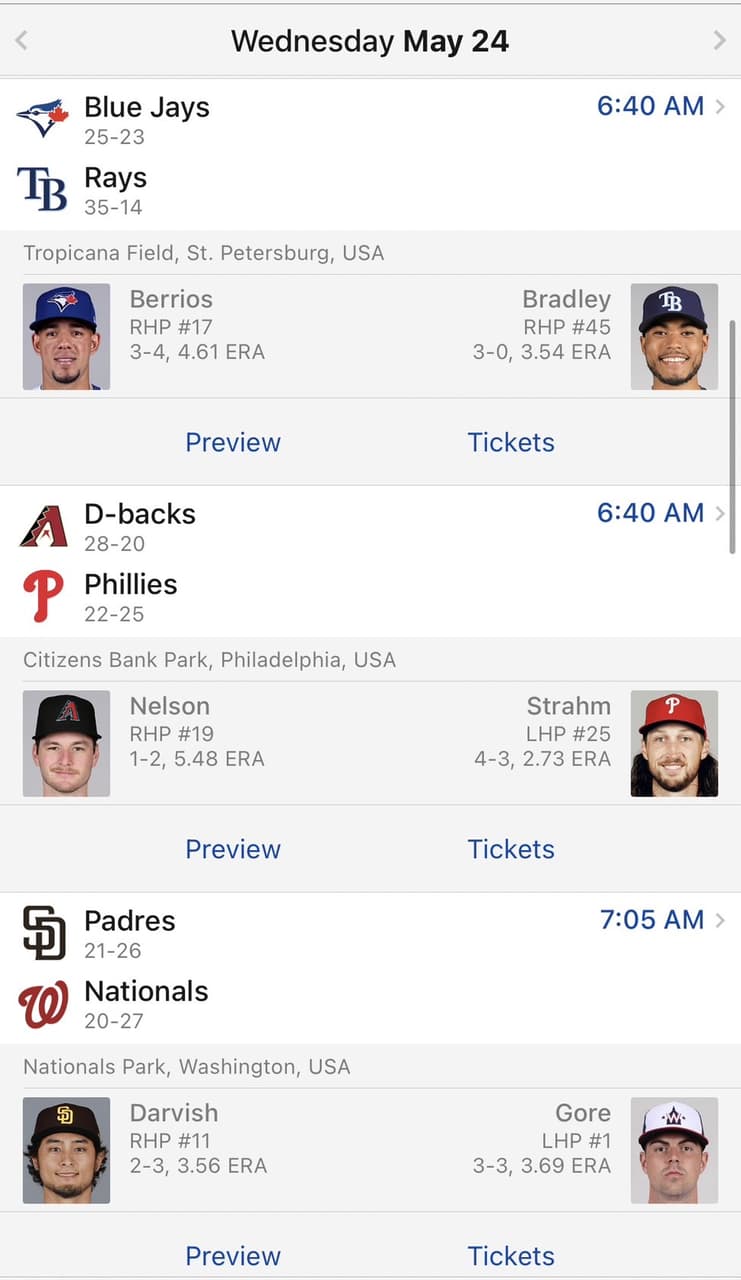Open Tickets for Blue Jays at Rays
741x1280 pixels.
[x=511, y=442]
